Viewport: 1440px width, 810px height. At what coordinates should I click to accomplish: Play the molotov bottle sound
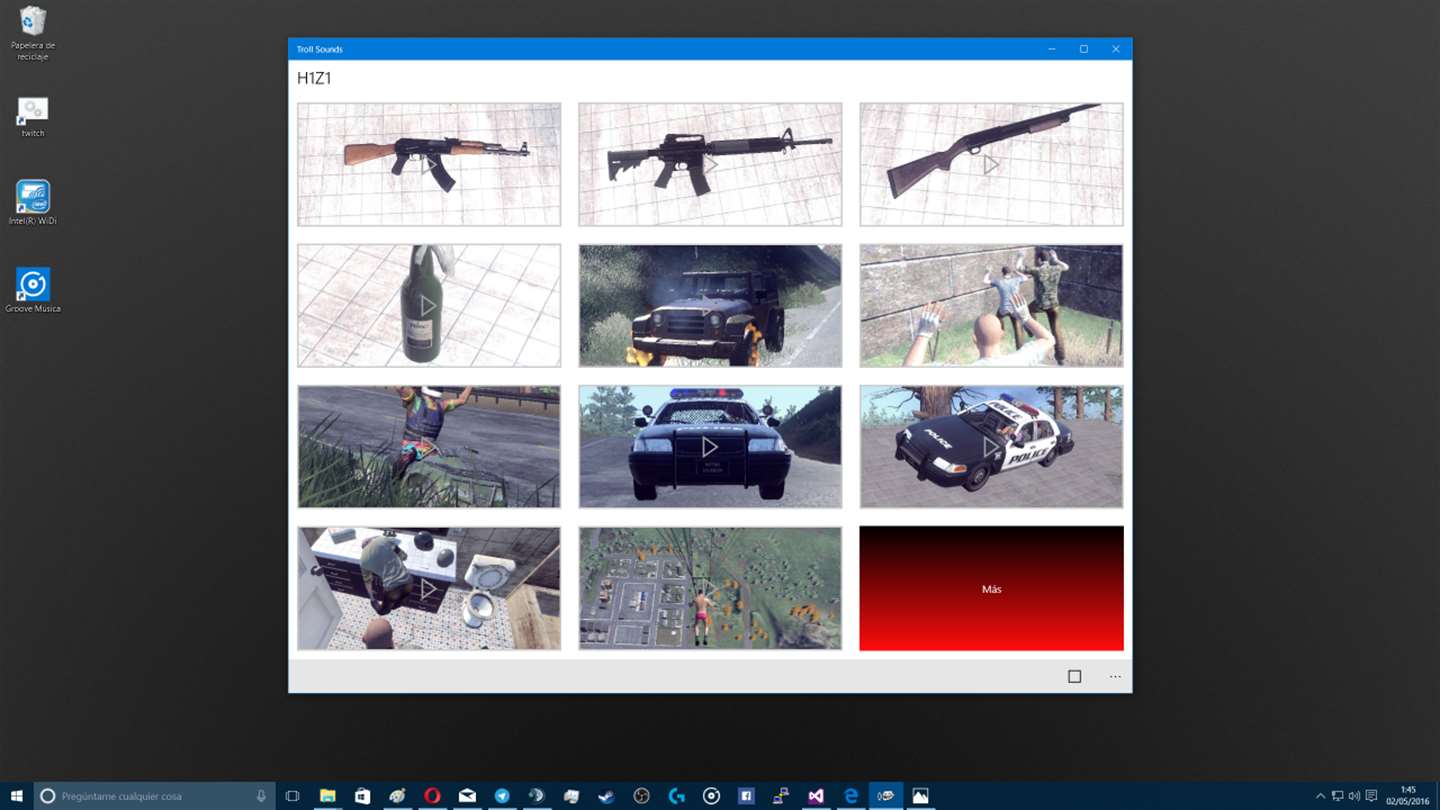click(429, 306)
